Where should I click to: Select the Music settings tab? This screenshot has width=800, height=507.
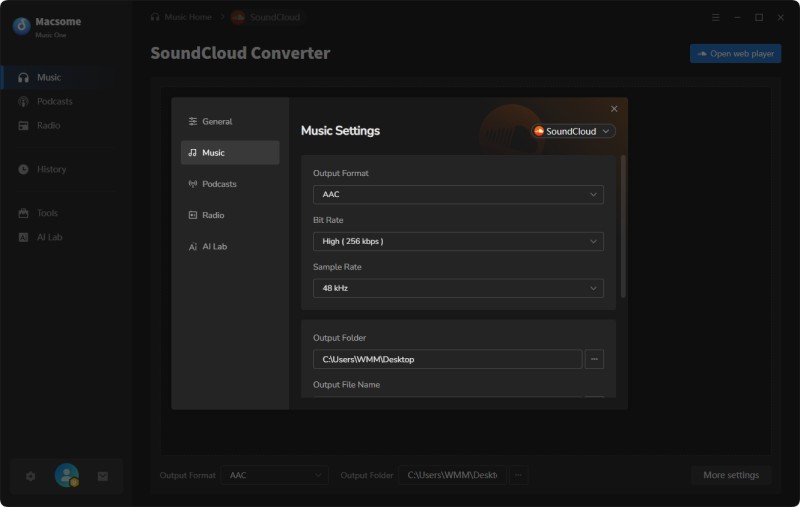230,153
